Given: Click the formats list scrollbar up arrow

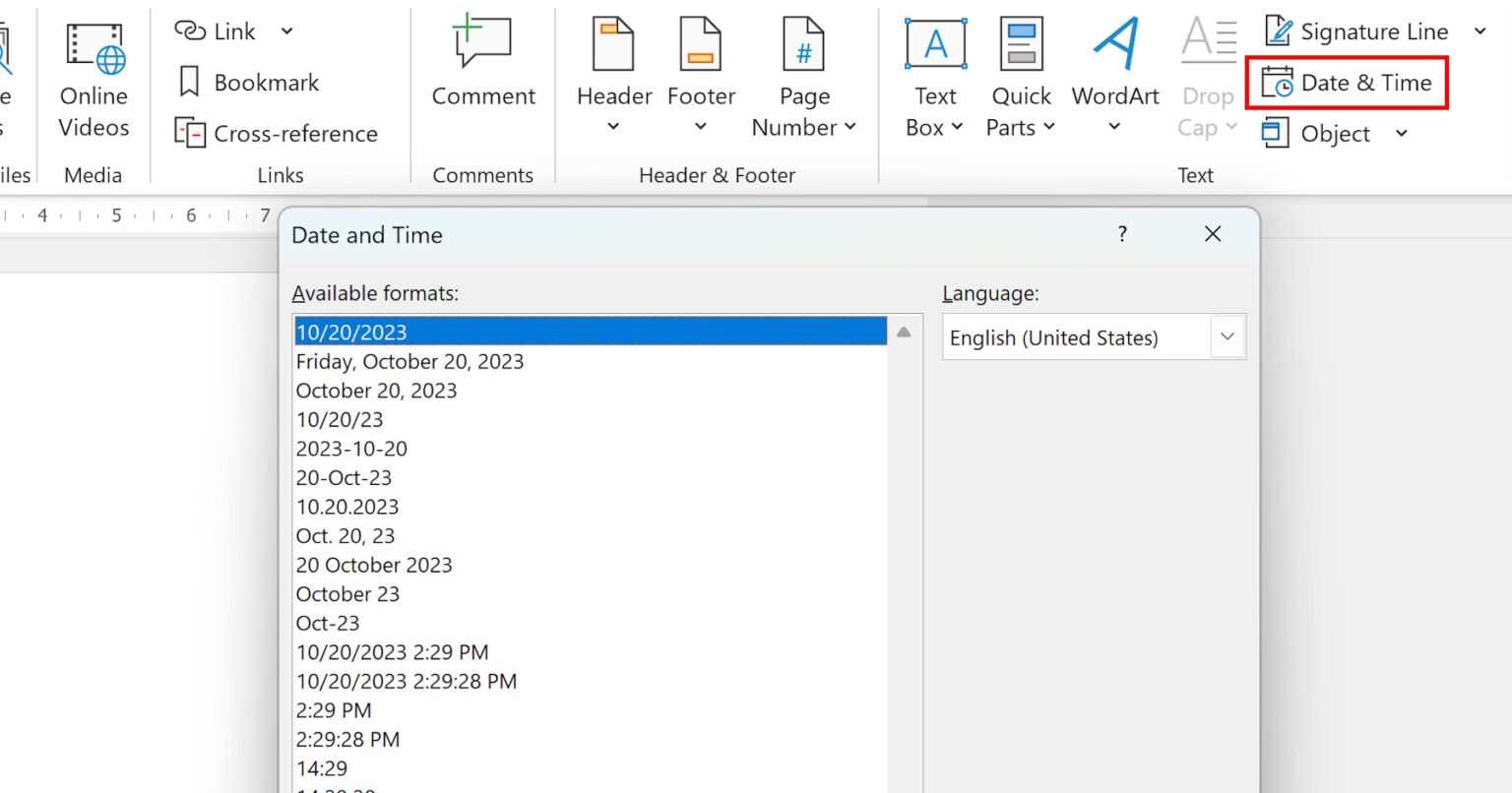Looking at the screenshot, I should tap(903, 332).
